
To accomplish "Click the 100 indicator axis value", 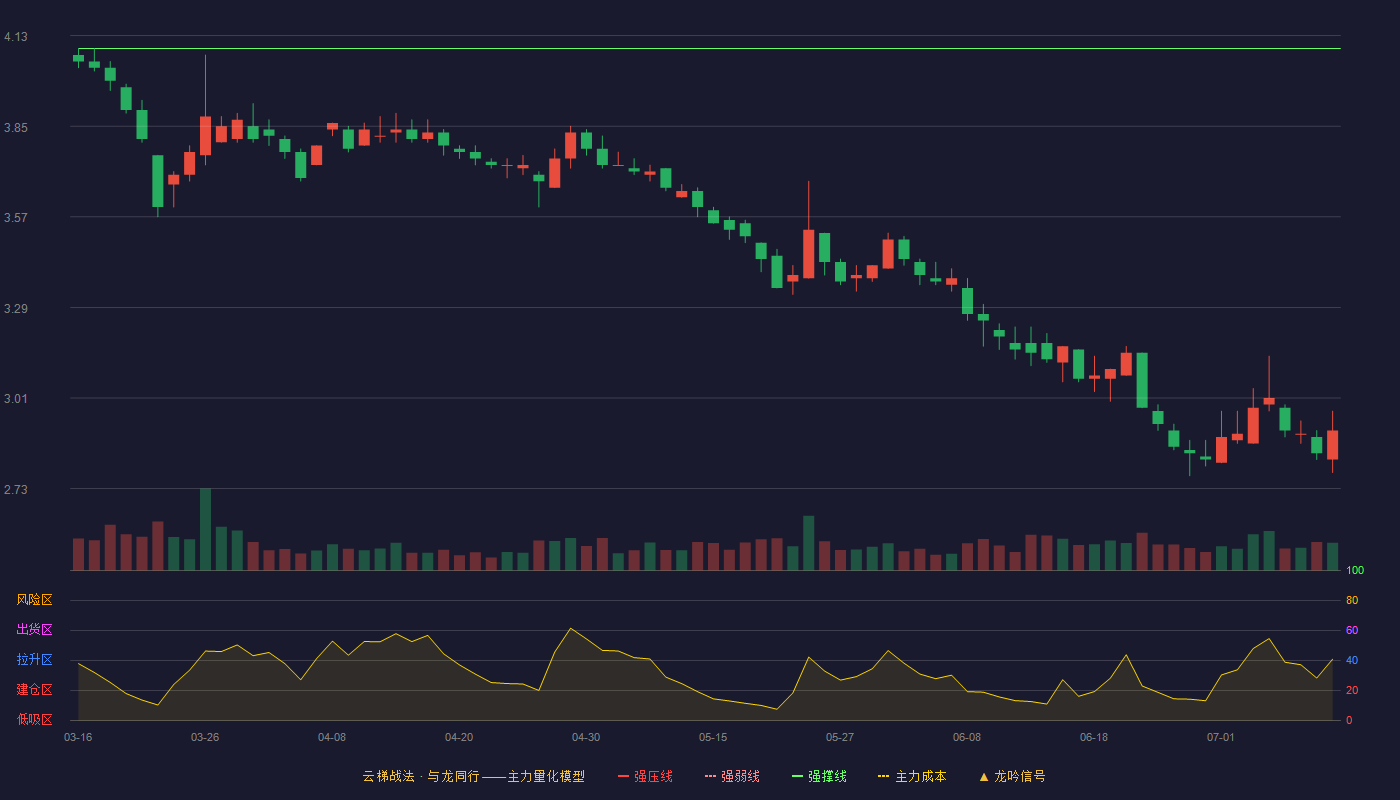I will coord(1355,571).
